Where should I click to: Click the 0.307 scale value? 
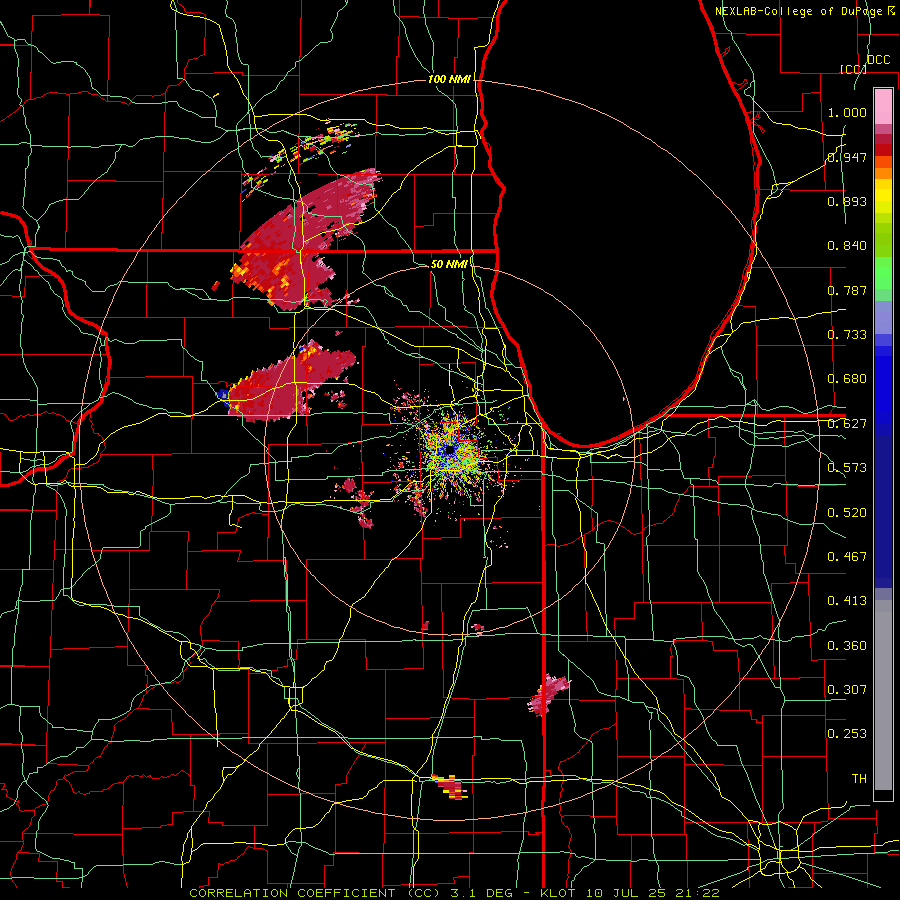pos(847,690)
